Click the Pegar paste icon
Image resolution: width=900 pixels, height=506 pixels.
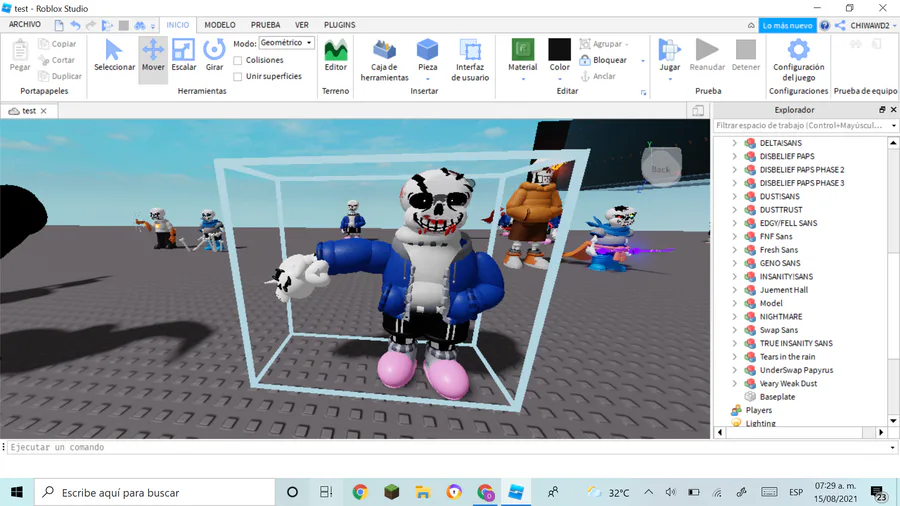click(x=20, y=50)
